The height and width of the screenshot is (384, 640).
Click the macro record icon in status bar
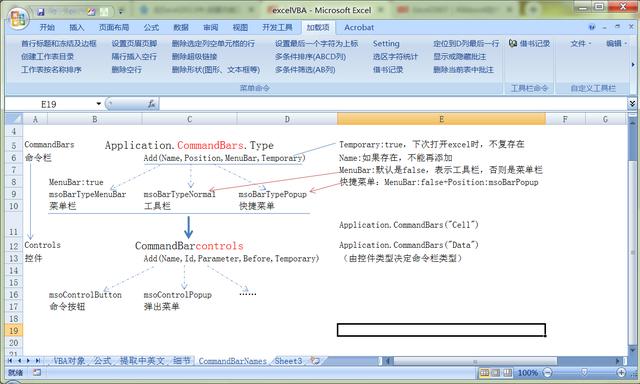tap(37, 372)
